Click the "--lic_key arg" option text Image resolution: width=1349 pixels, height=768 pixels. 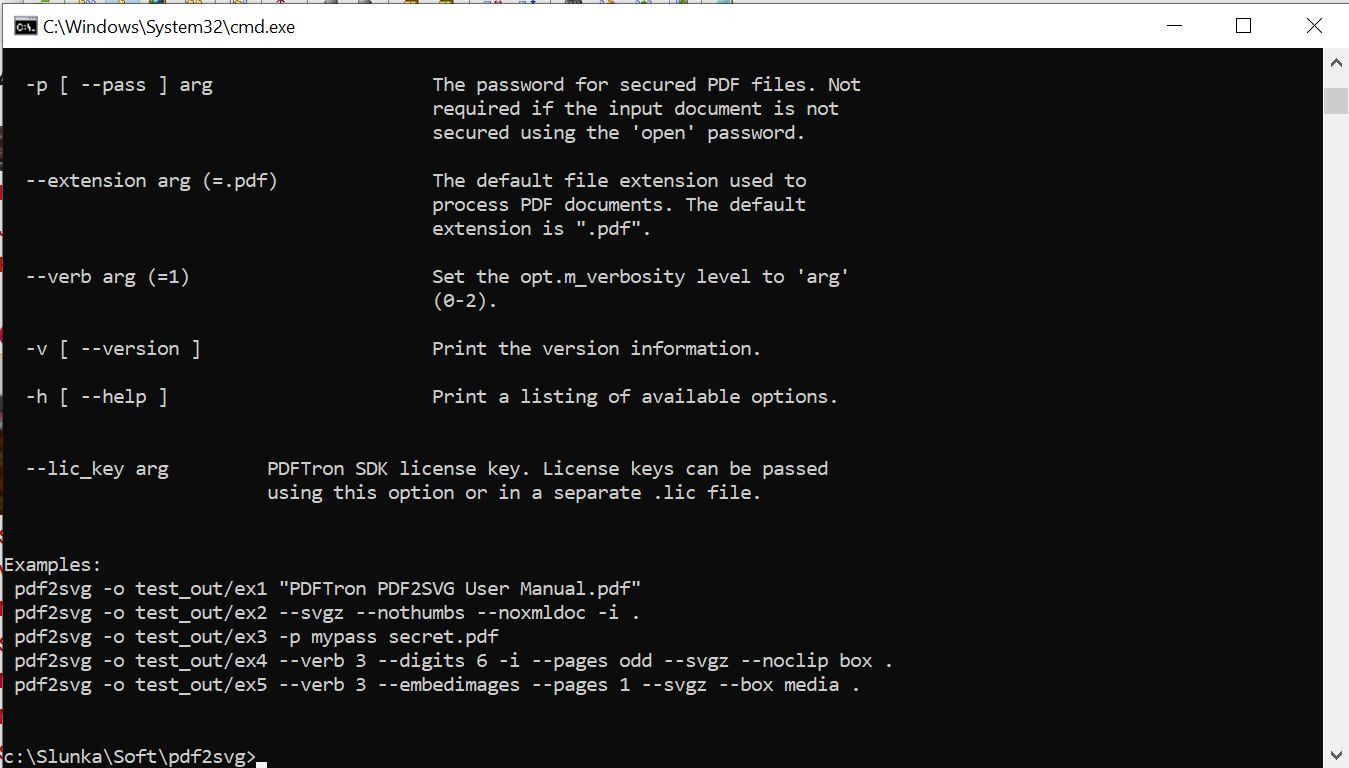click(97, 468)
